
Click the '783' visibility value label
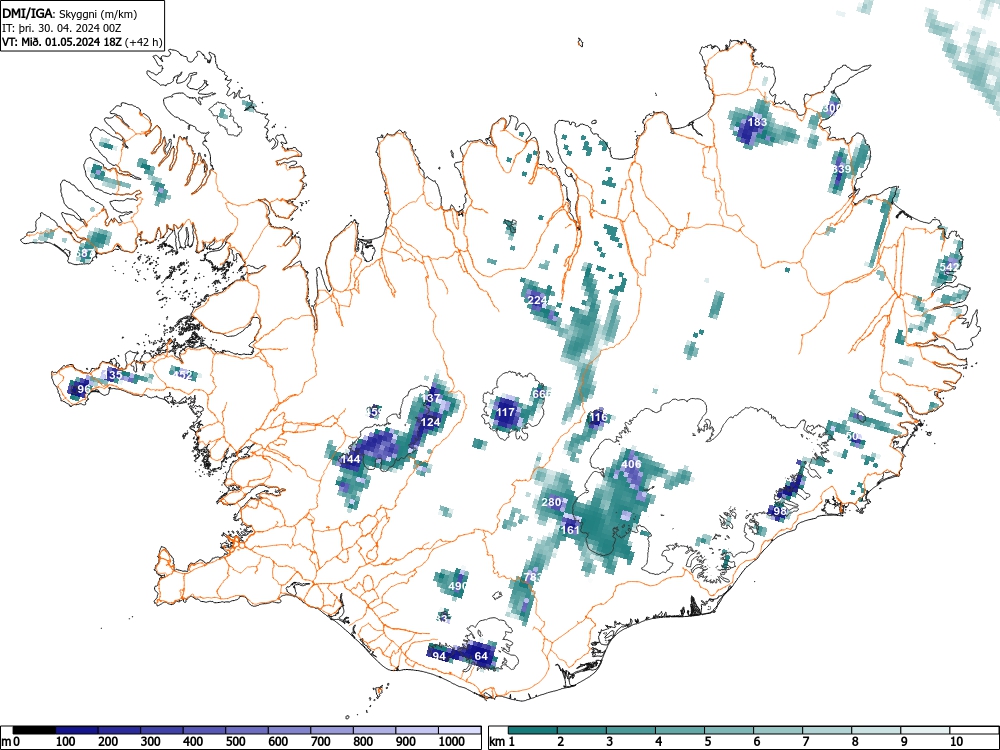click(533, 577)
